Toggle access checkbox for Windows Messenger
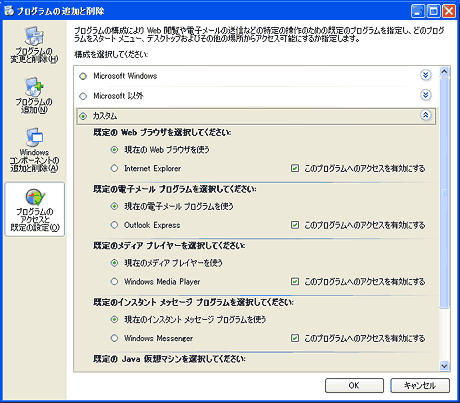This screenshot has height=403, width=460. [295, 338]
